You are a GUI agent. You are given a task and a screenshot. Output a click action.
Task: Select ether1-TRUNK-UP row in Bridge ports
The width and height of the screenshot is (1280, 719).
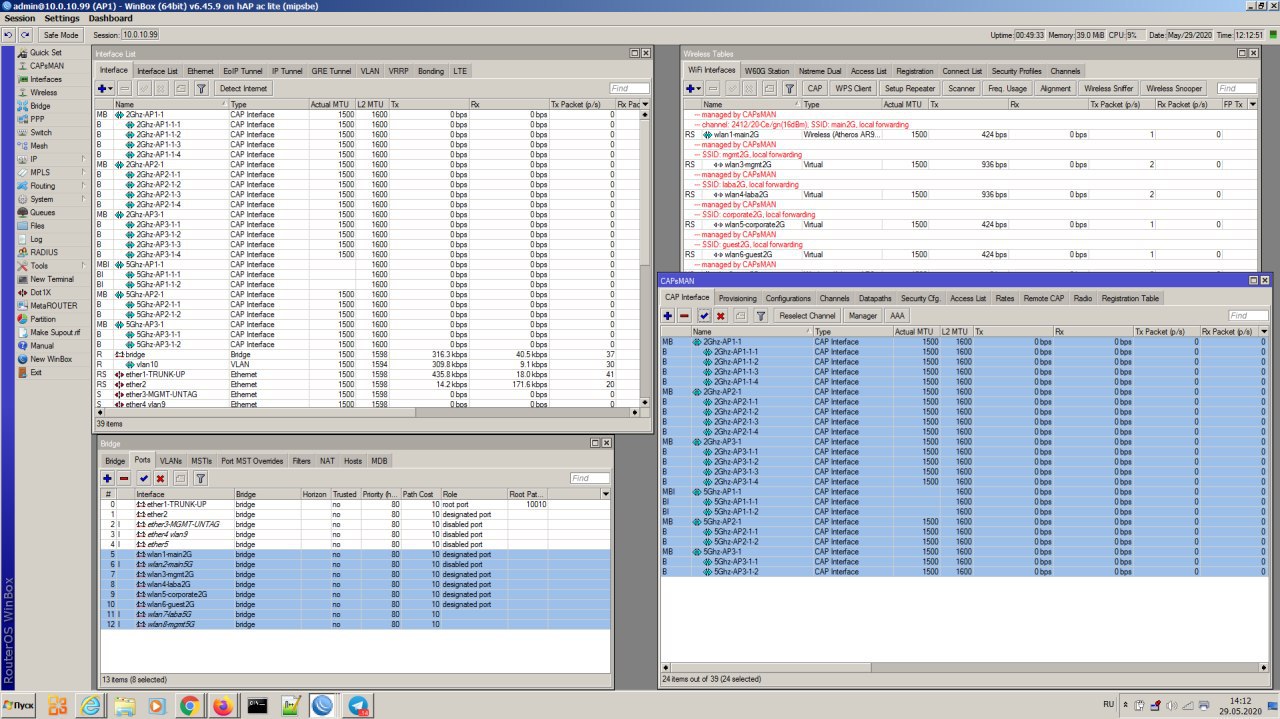[x=355, y=504]
